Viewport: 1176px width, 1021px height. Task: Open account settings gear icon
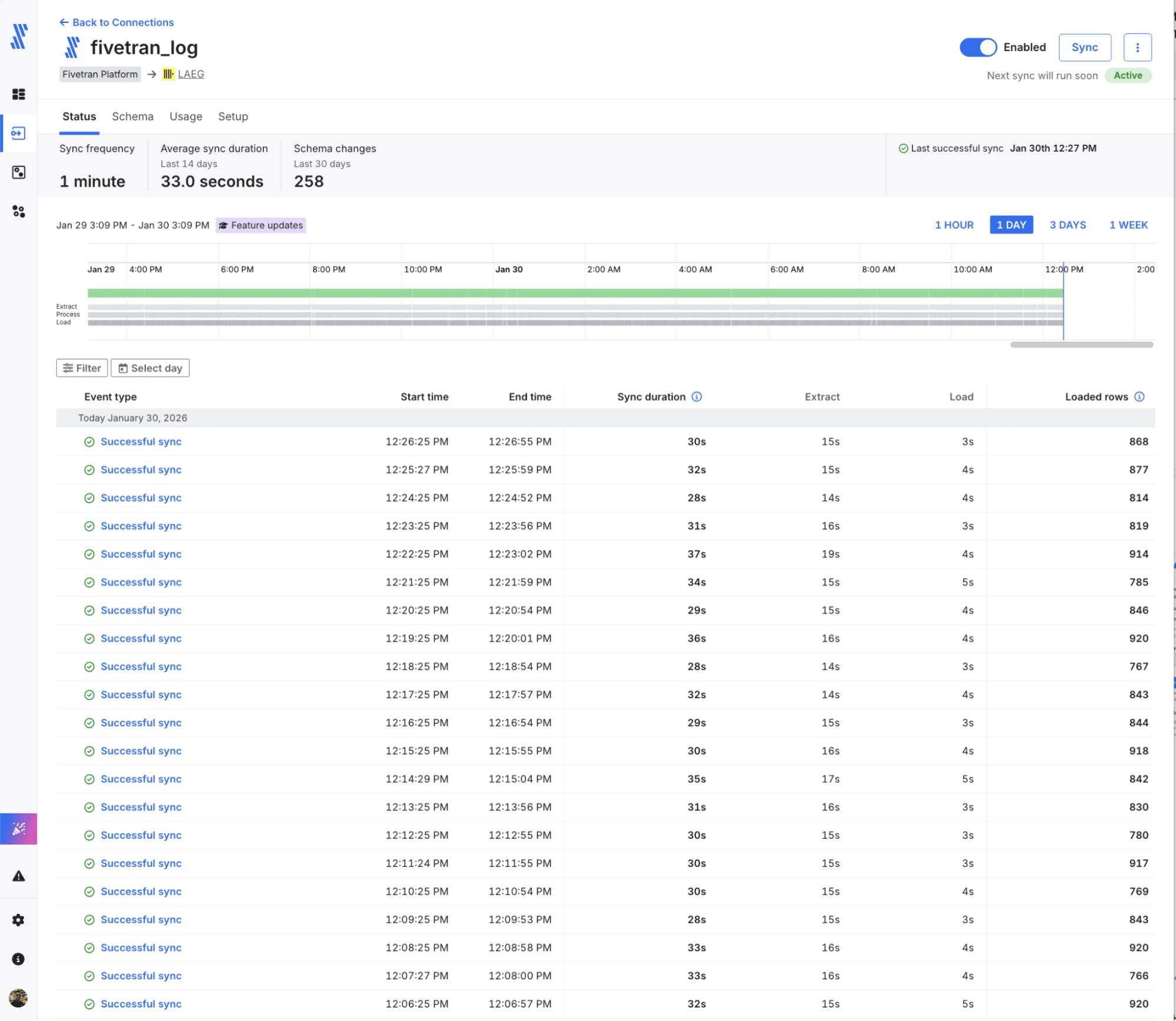coord(18,920)
